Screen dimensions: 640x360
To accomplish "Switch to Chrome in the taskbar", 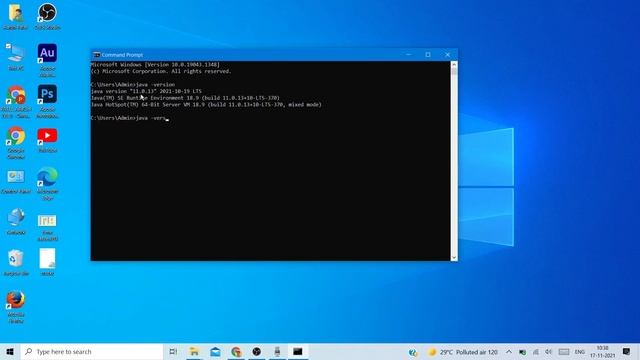I will [x=236, y=351].
